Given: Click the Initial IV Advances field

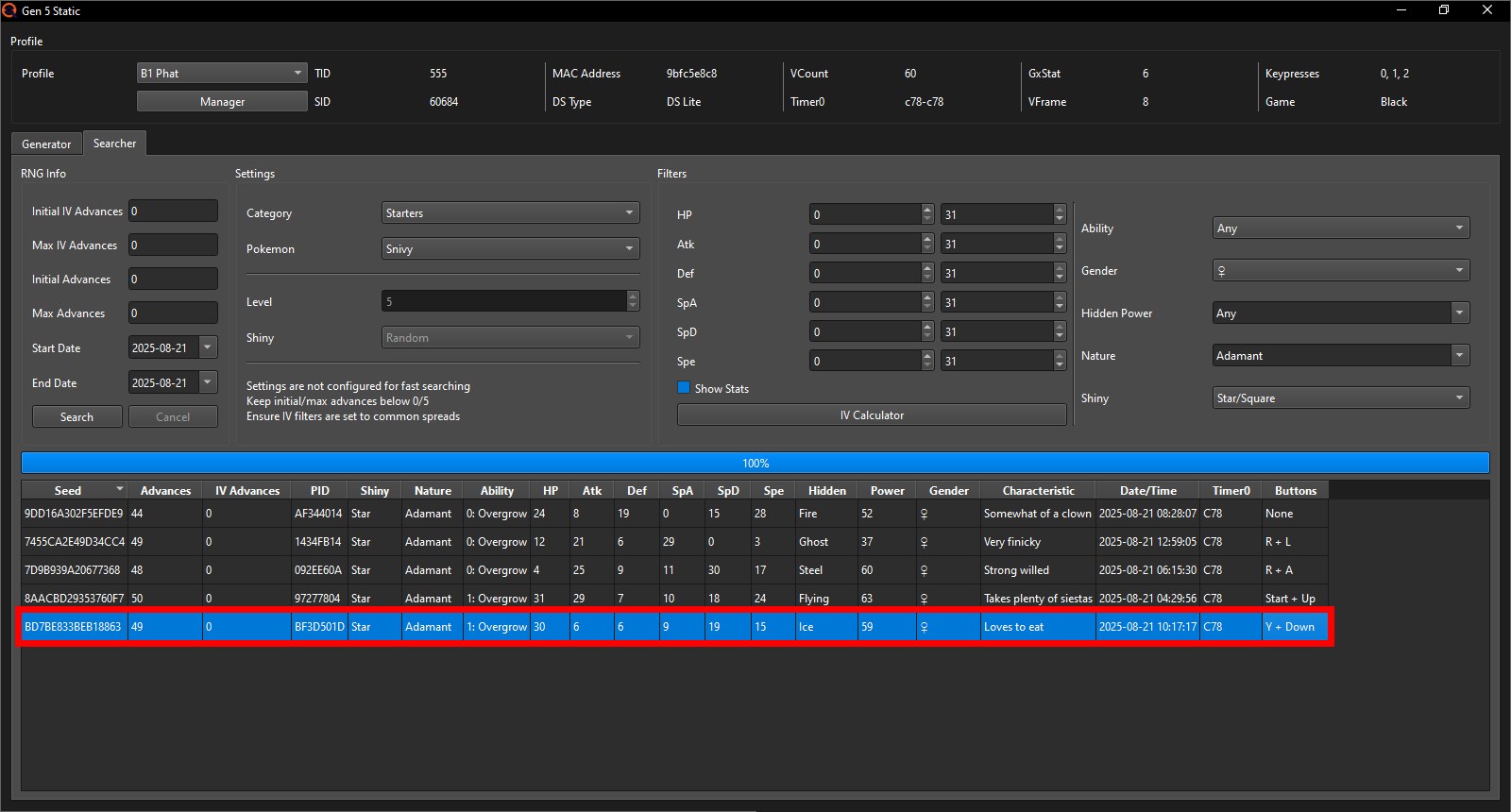Looking at the screenshot, I should (x=173, y=211).
